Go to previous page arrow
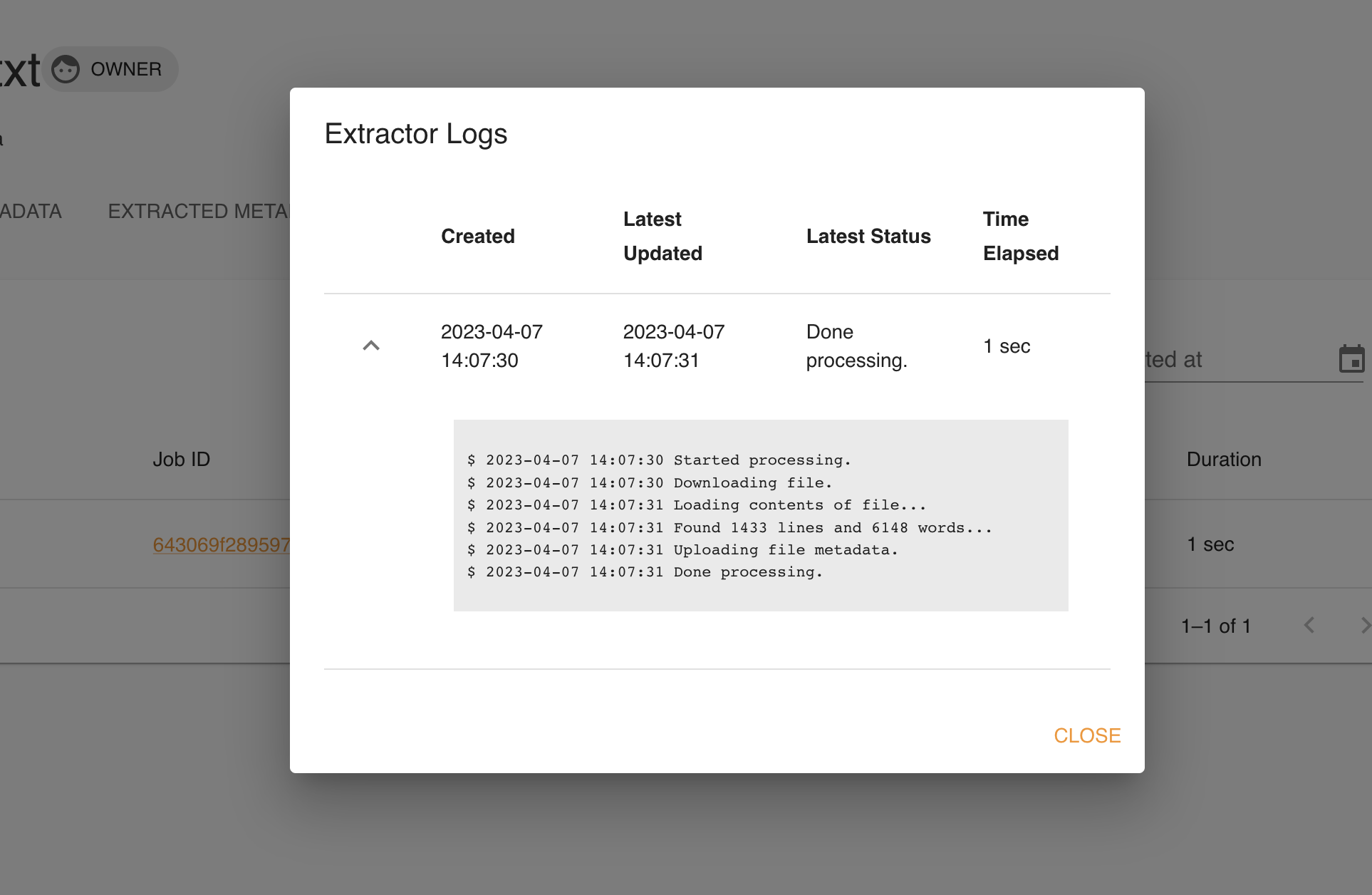The image size is (1372, 895). click(1309, 626)
